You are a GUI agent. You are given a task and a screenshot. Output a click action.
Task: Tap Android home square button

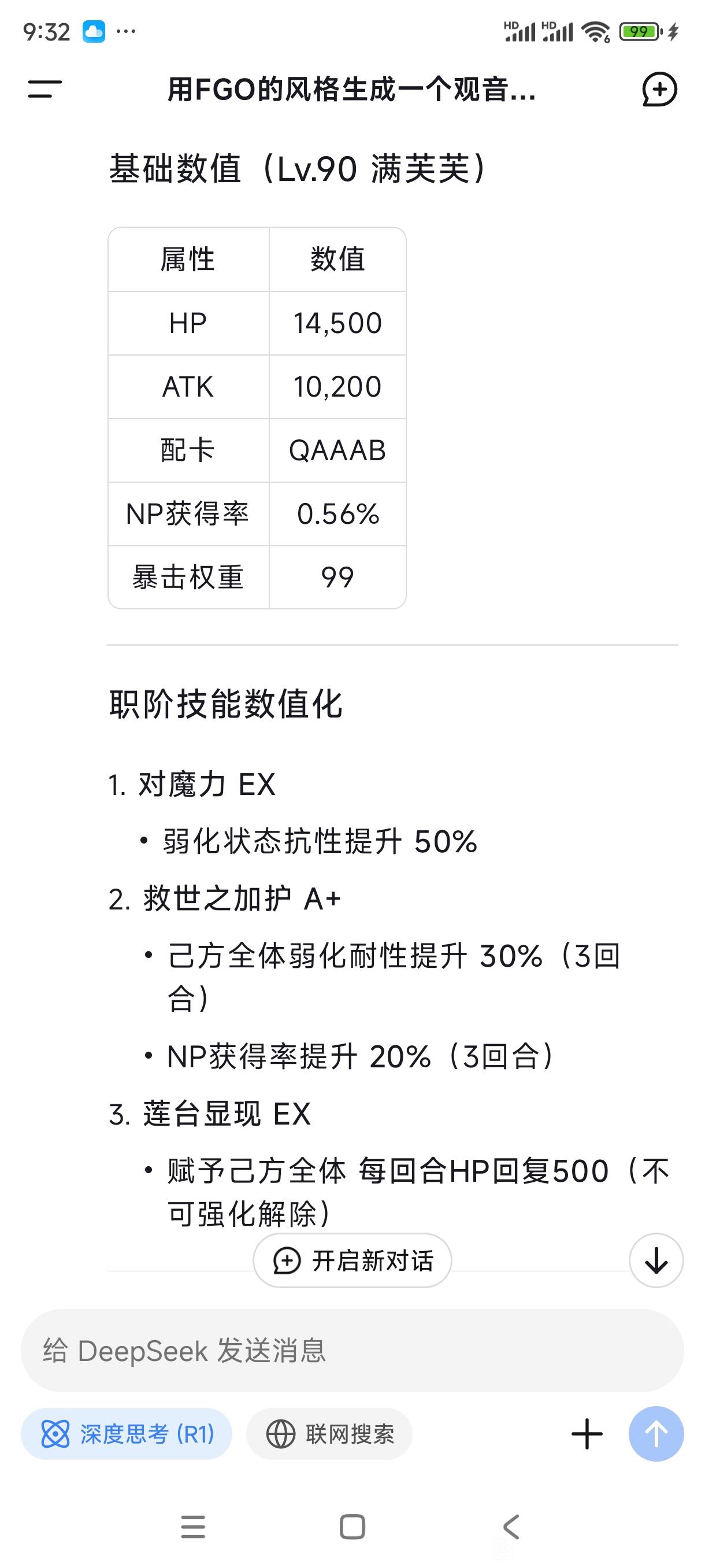pos(352,1526)
